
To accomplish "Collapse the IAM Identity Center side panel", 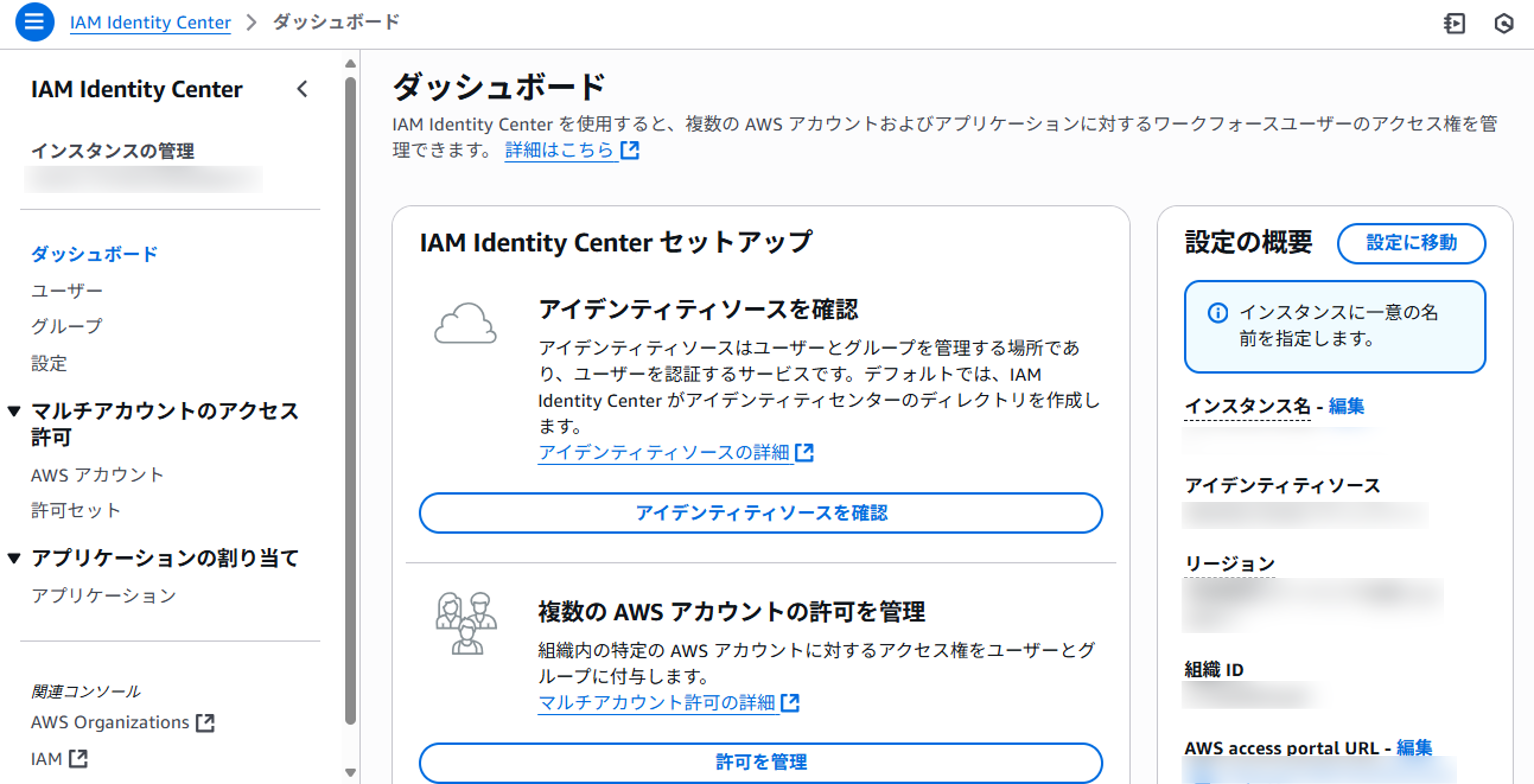I will click(x=303, y=89).
